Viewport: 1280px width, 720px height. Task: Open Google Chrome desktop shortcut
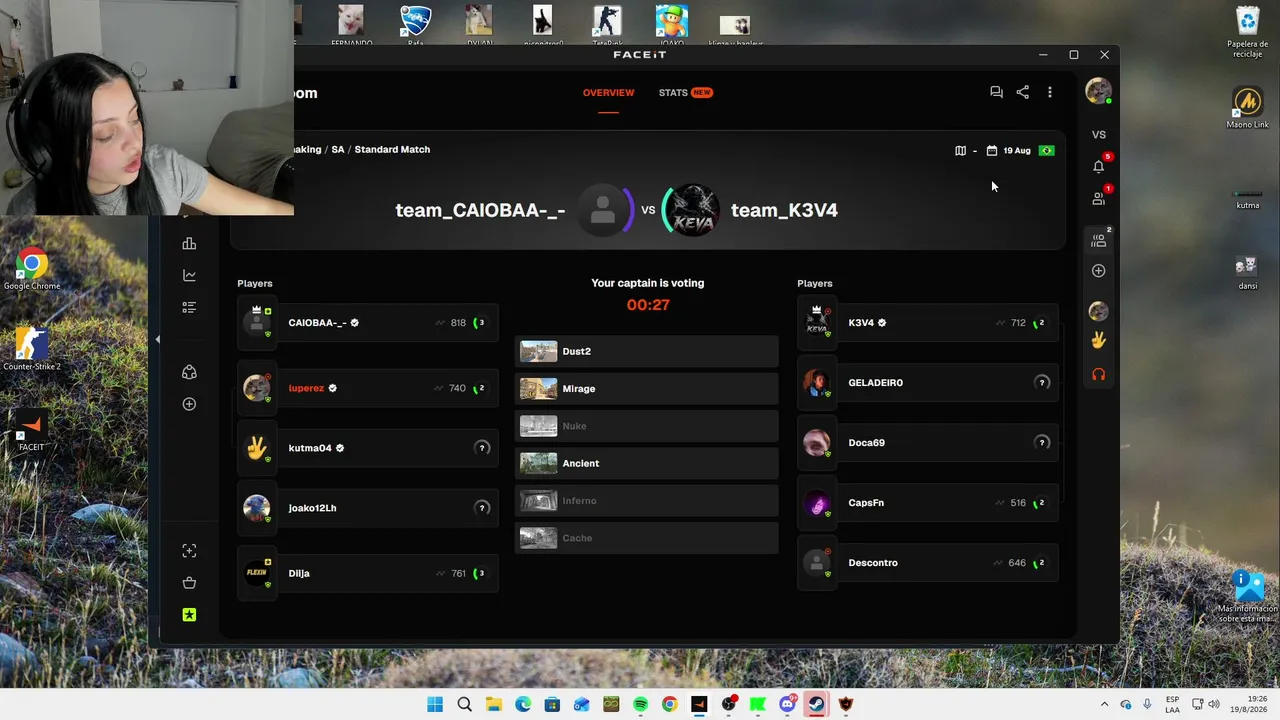point(32,269)
